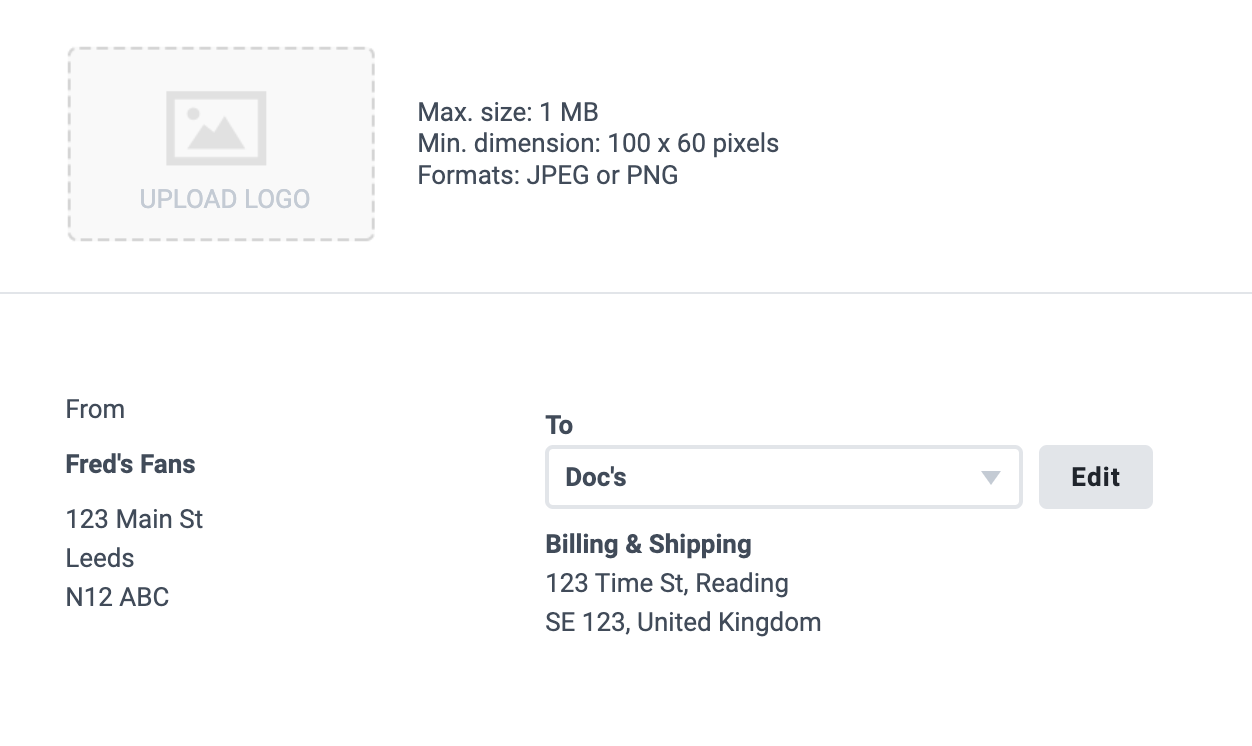Screen dimensions: 1252x746
Task: Click the To label above dropdown
Action: click(x=559, y=425)
